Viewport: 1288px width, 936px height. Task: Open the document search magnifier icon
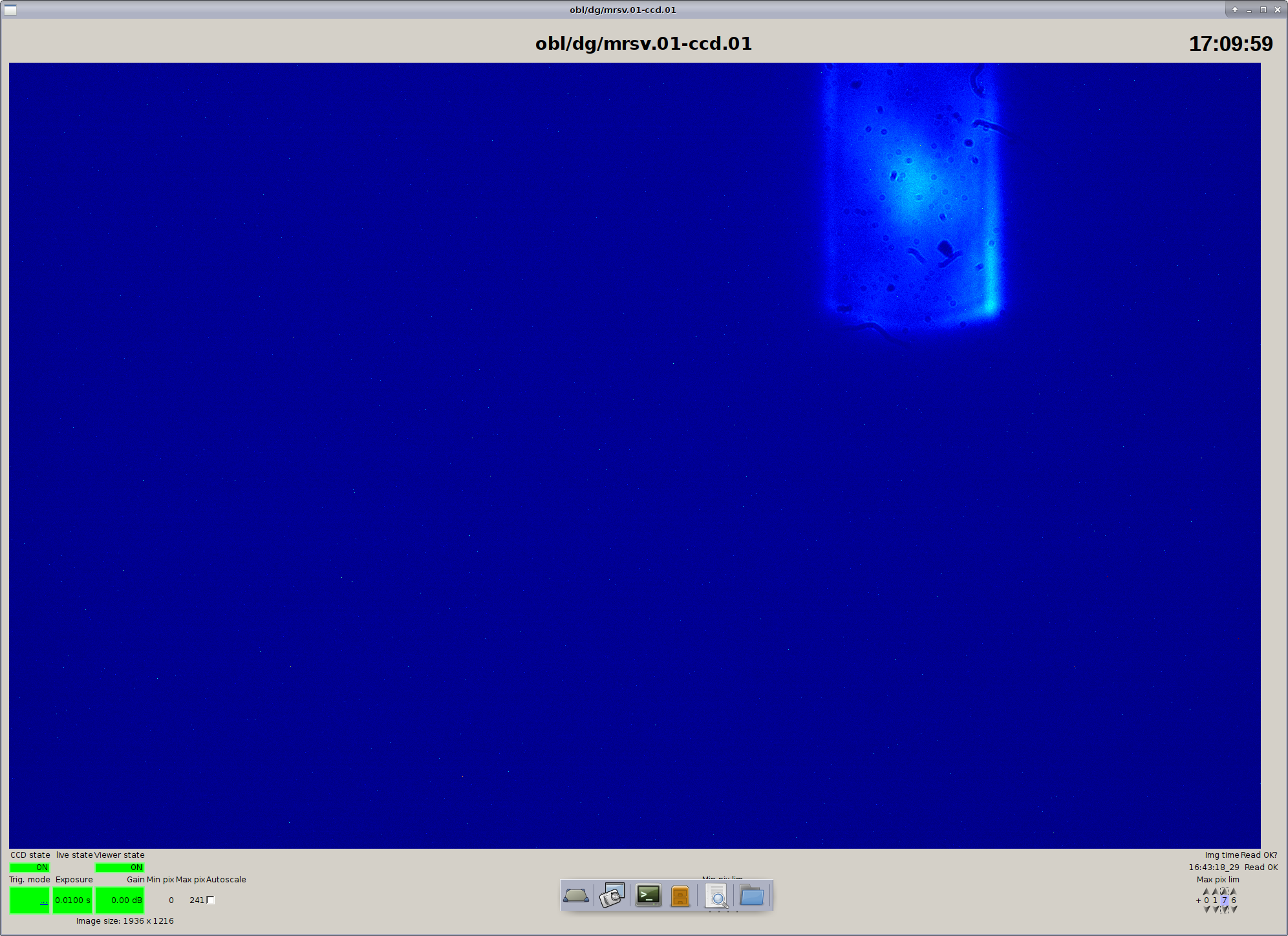[x=716, y=897]
